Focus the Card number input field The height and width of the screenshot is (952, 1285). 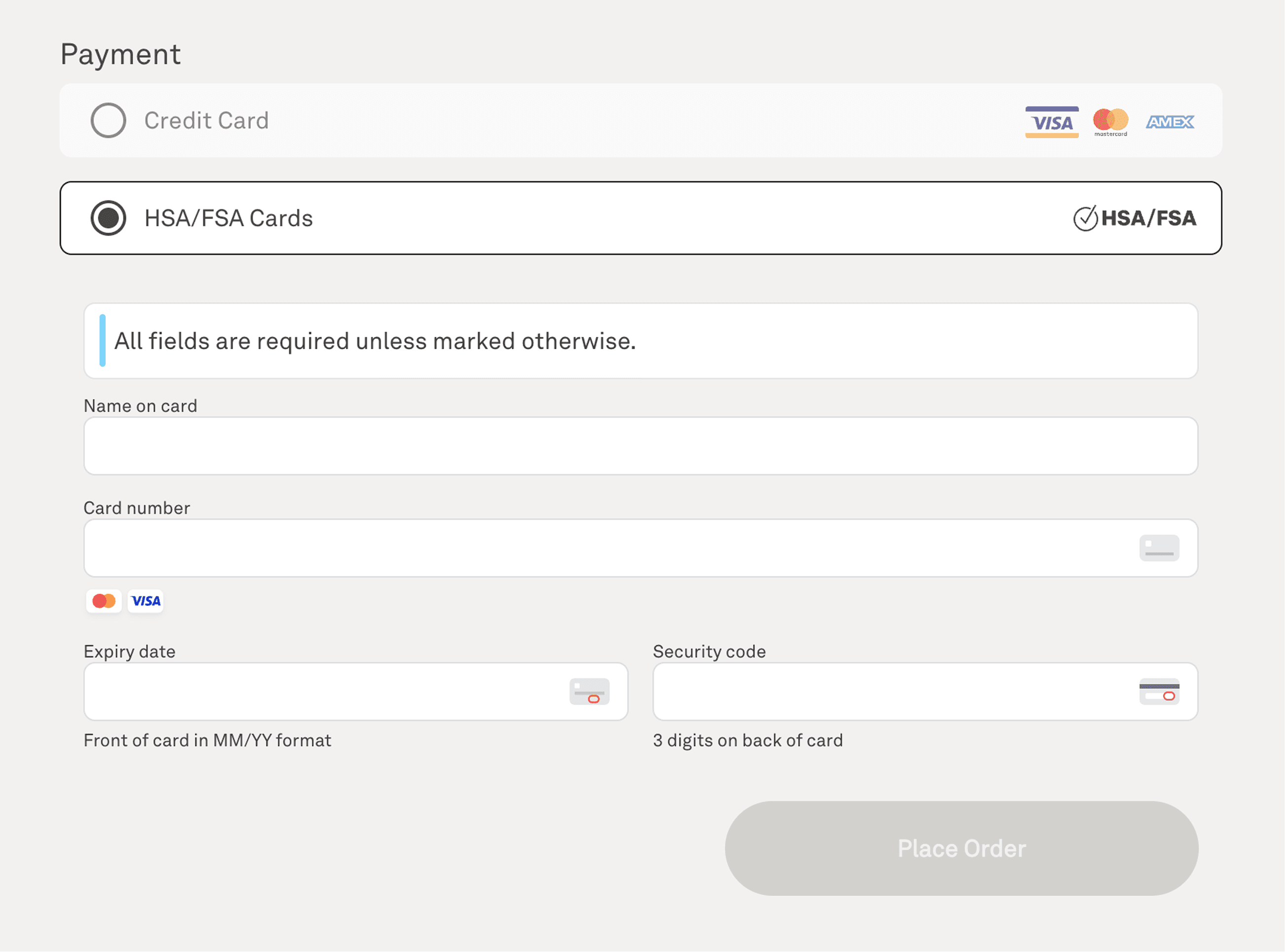(605, 548)
